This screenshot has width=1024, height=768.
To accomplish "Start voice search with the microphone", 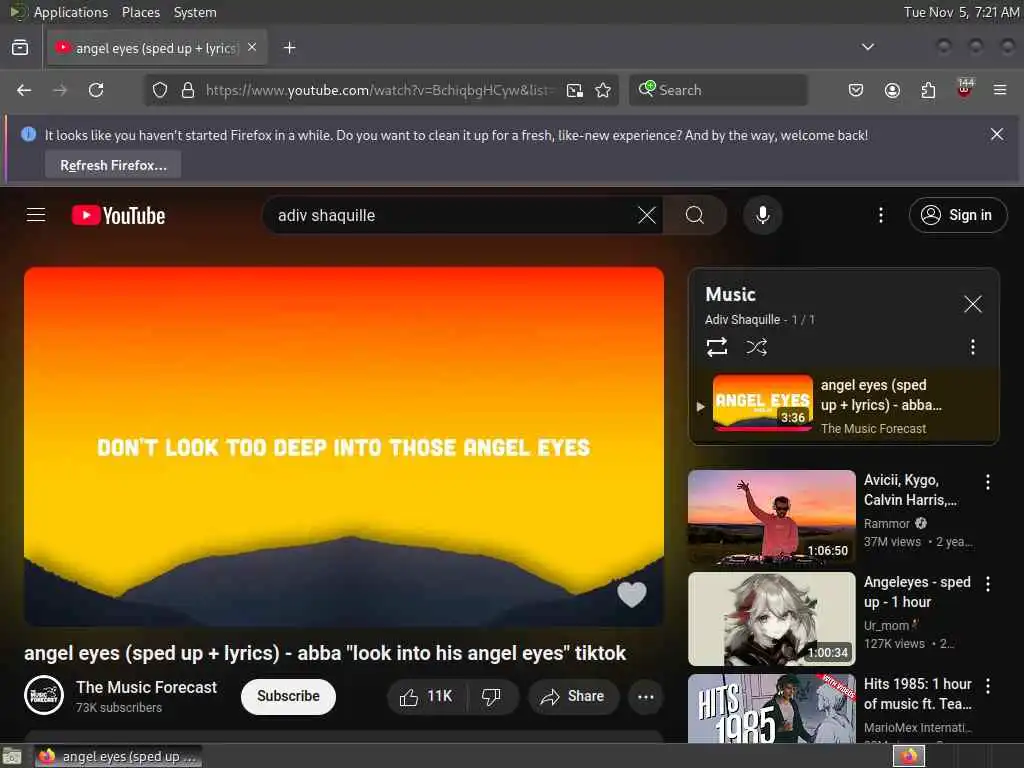I will click(762, 215).
